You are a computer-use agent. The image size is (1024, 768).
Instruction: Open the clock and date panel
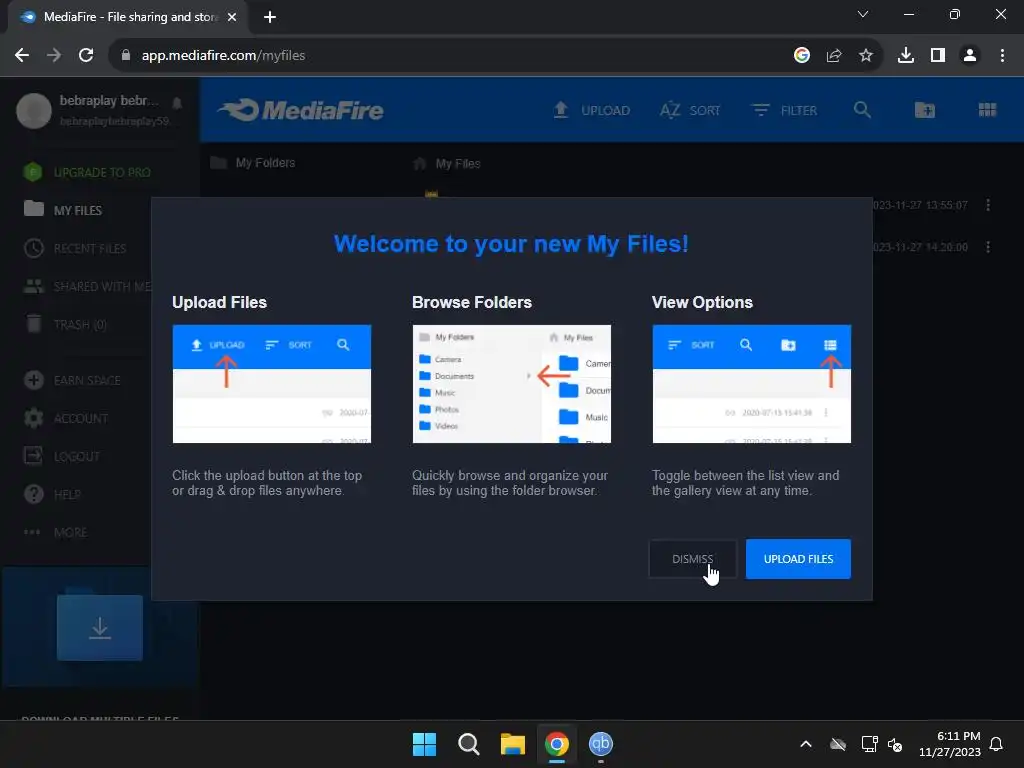coord(950,744)
